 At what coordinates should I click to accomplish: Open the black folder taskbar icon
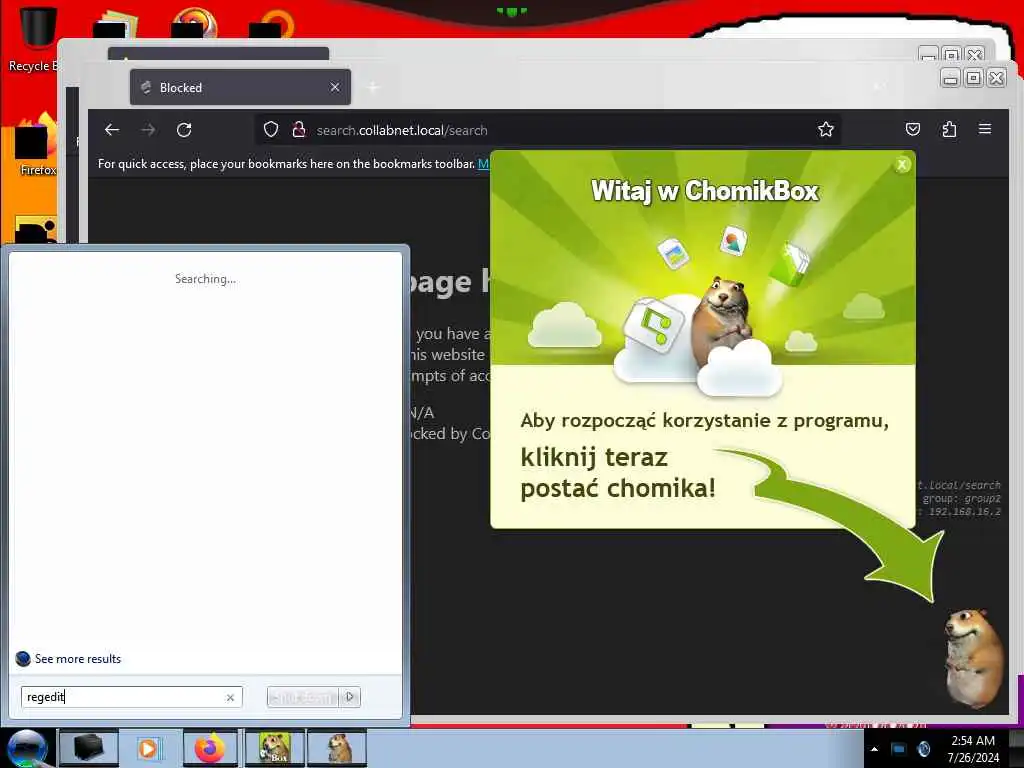(88, 748)
